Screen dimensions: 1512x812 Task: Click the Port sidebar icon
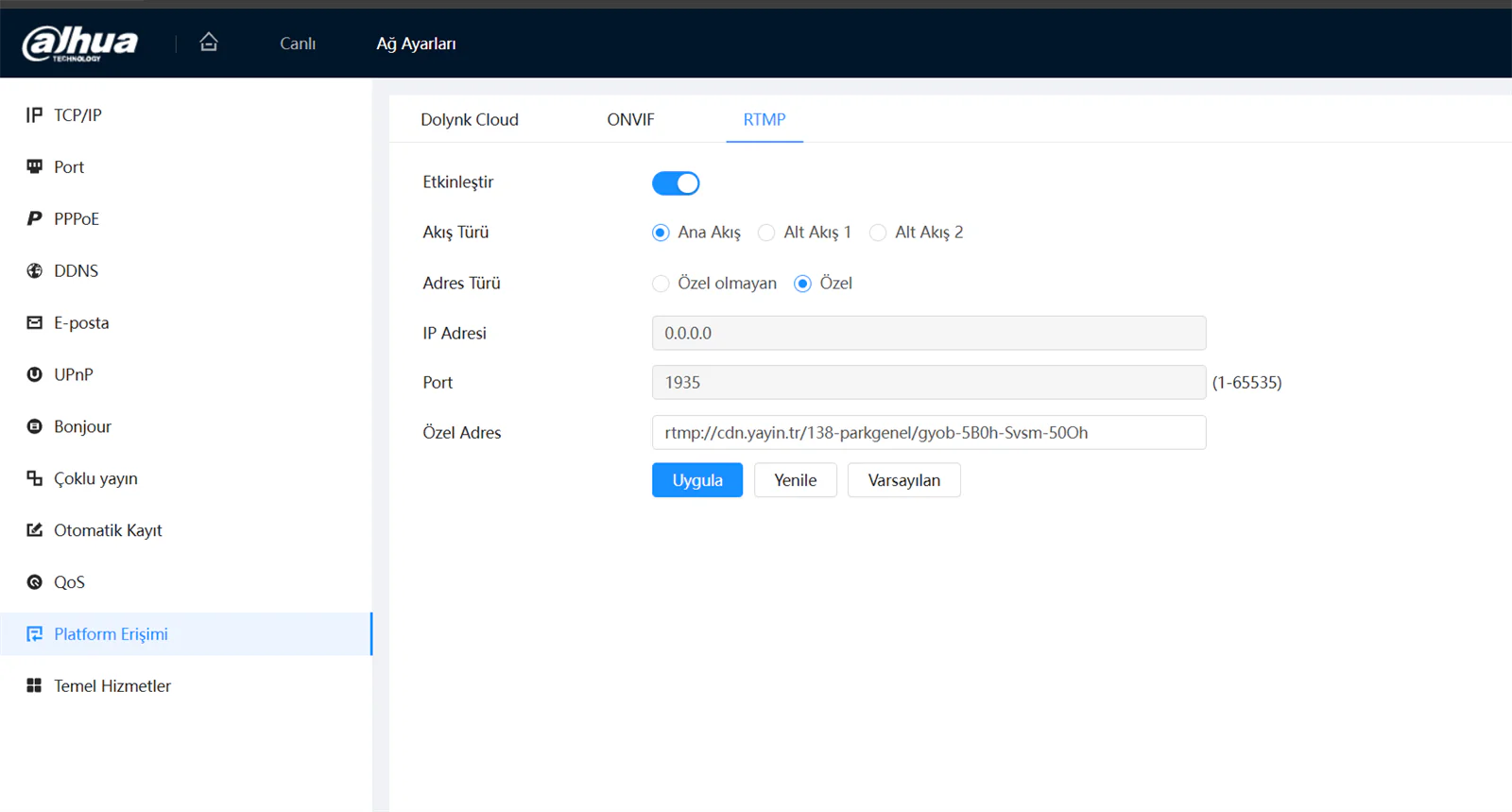(x=35, y=167)
